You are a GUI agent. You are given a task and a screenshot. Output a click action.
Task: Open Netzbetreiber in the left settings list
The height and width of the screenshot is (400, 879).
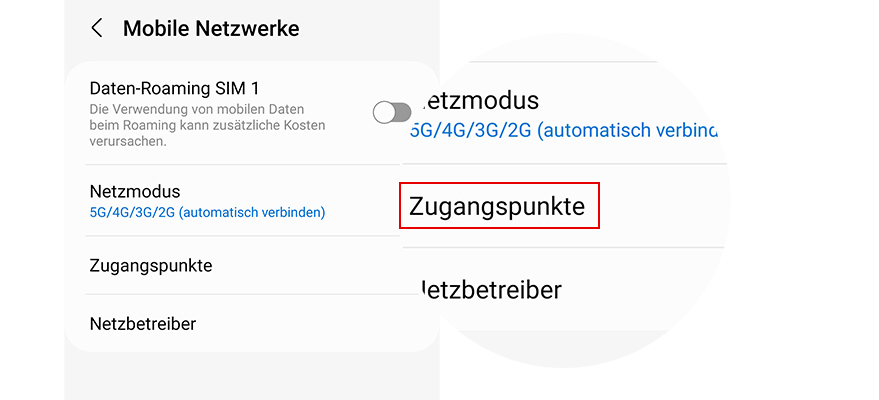tap(142, 324)
